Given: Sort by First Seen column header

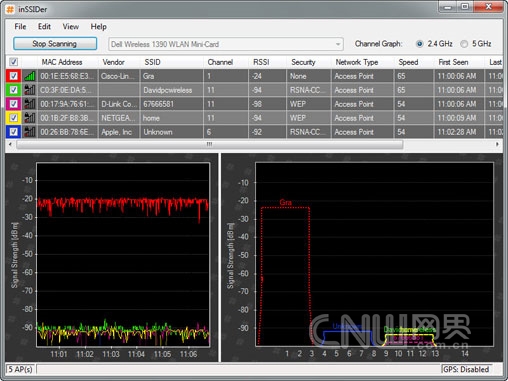Looking at the screenshot, I should [x=459, y=62].
